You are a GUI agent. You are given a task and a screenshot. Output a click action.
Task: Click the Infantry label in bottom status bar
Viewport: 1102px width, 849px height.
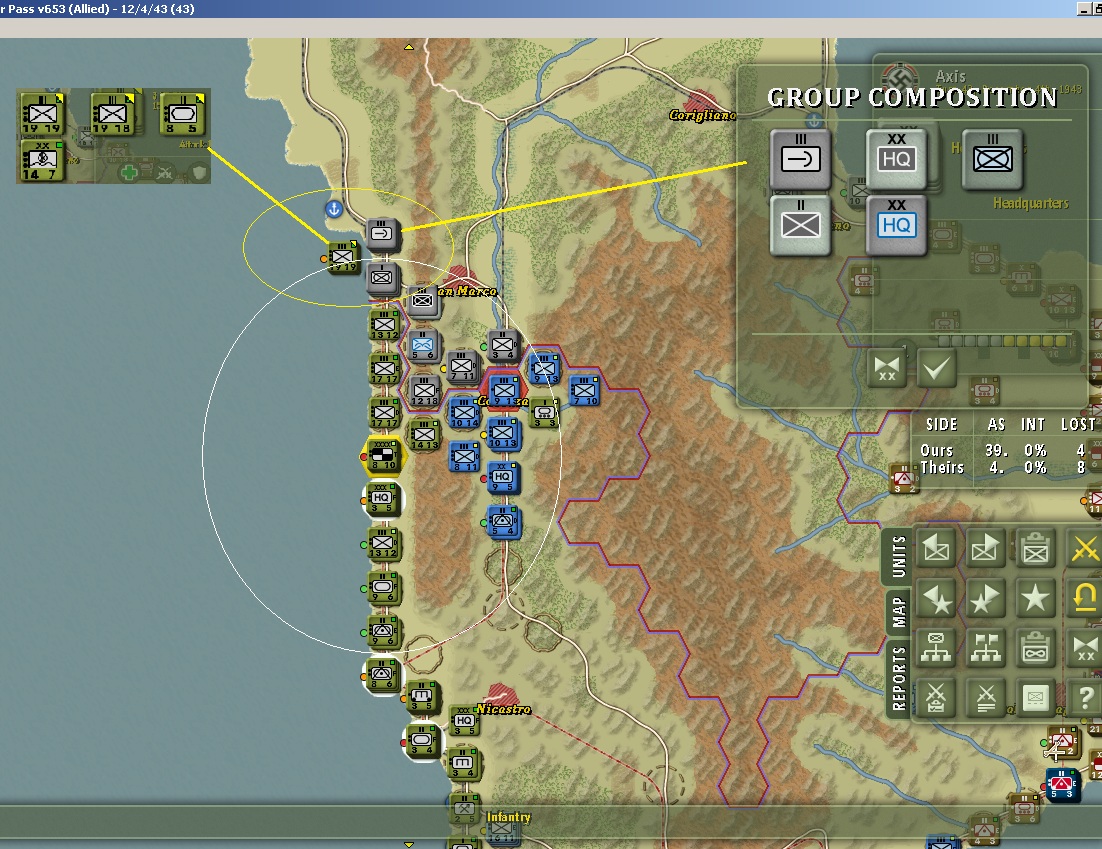click(x=509, y=817)
